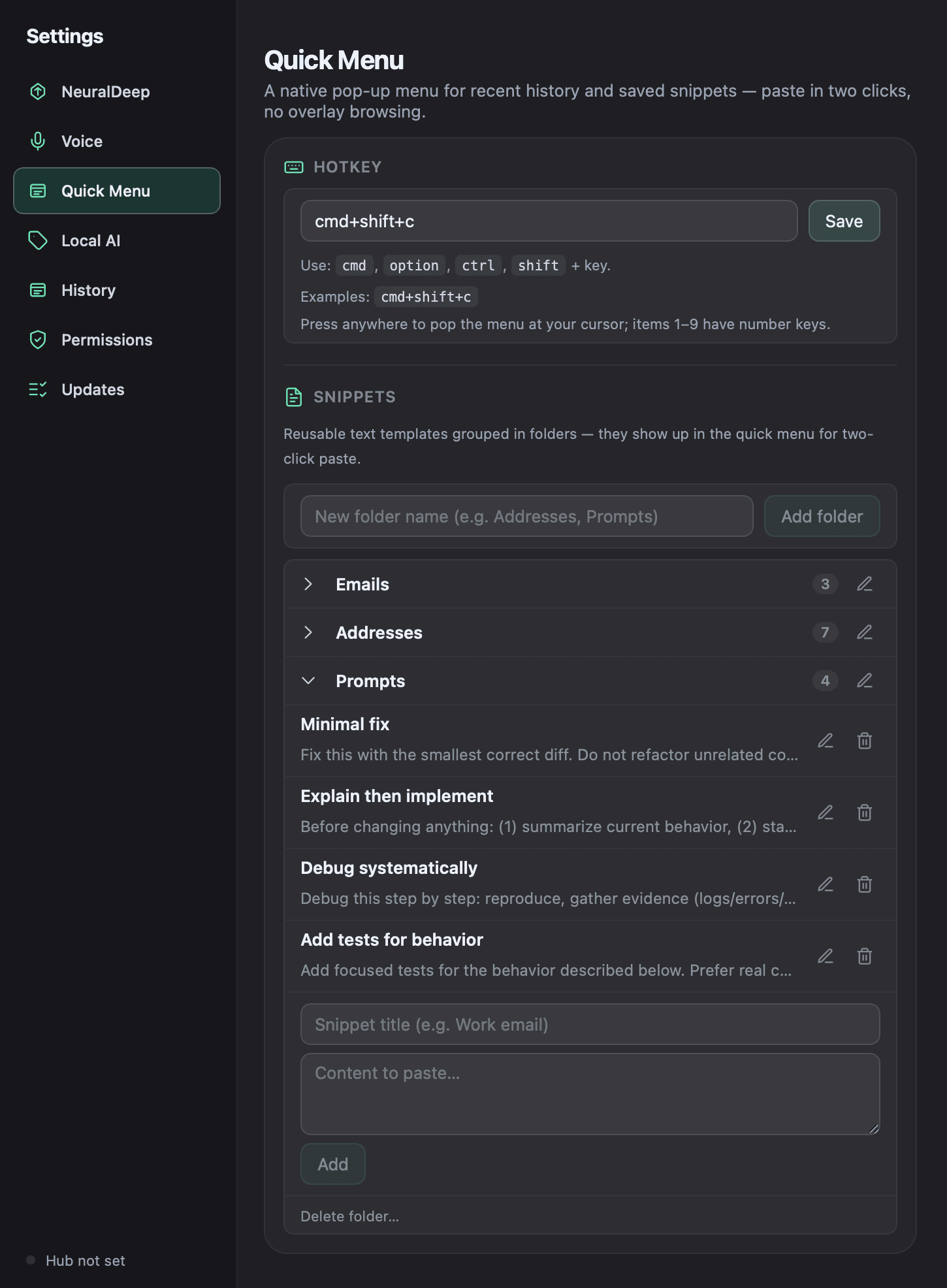This screenshot has height=1288, width=947.
Task: Expand the Emails folder chevron
Action: pos(308,584)
